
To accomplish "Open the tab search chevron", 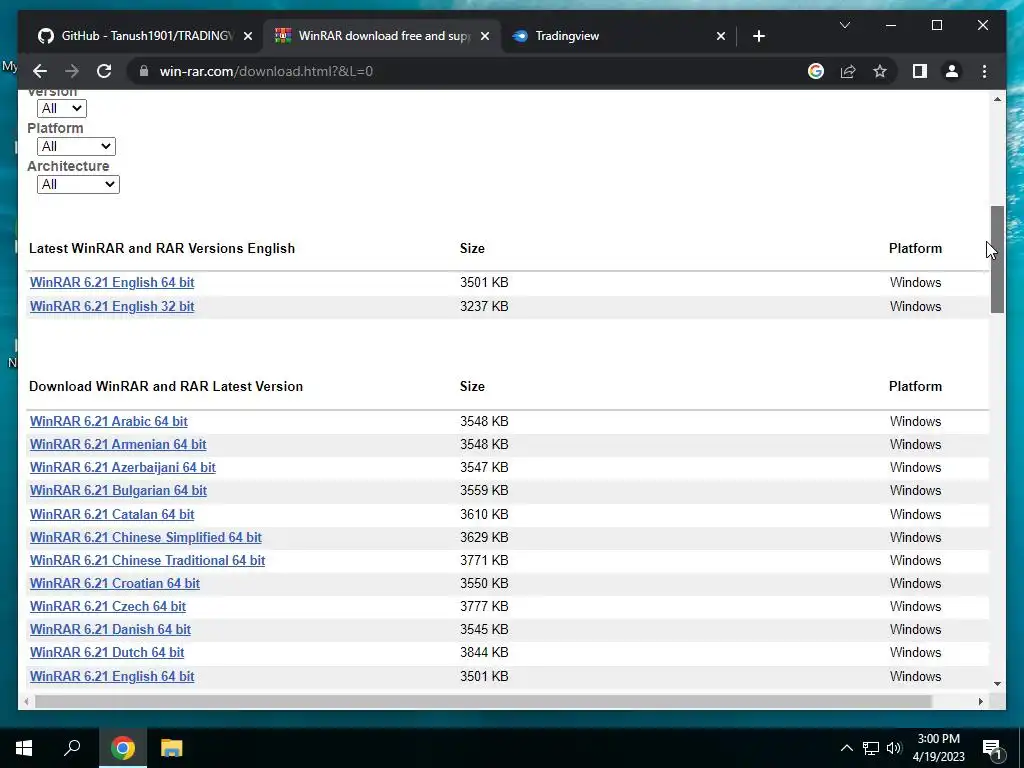I will [844, 25].
